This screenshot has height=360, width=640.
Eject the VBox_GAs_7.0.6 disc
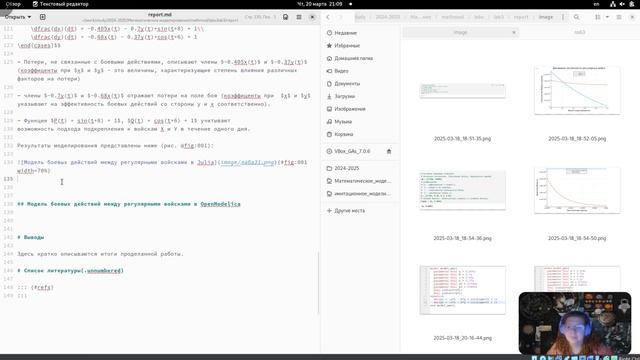(x=389, y=151)
